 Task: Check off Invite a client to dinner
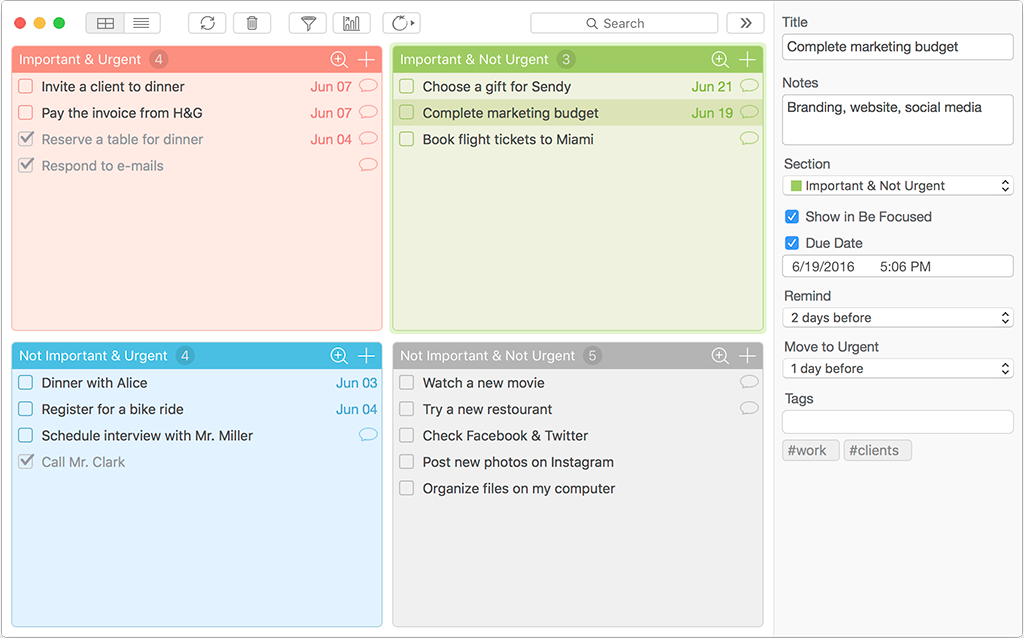coord(26,87)
